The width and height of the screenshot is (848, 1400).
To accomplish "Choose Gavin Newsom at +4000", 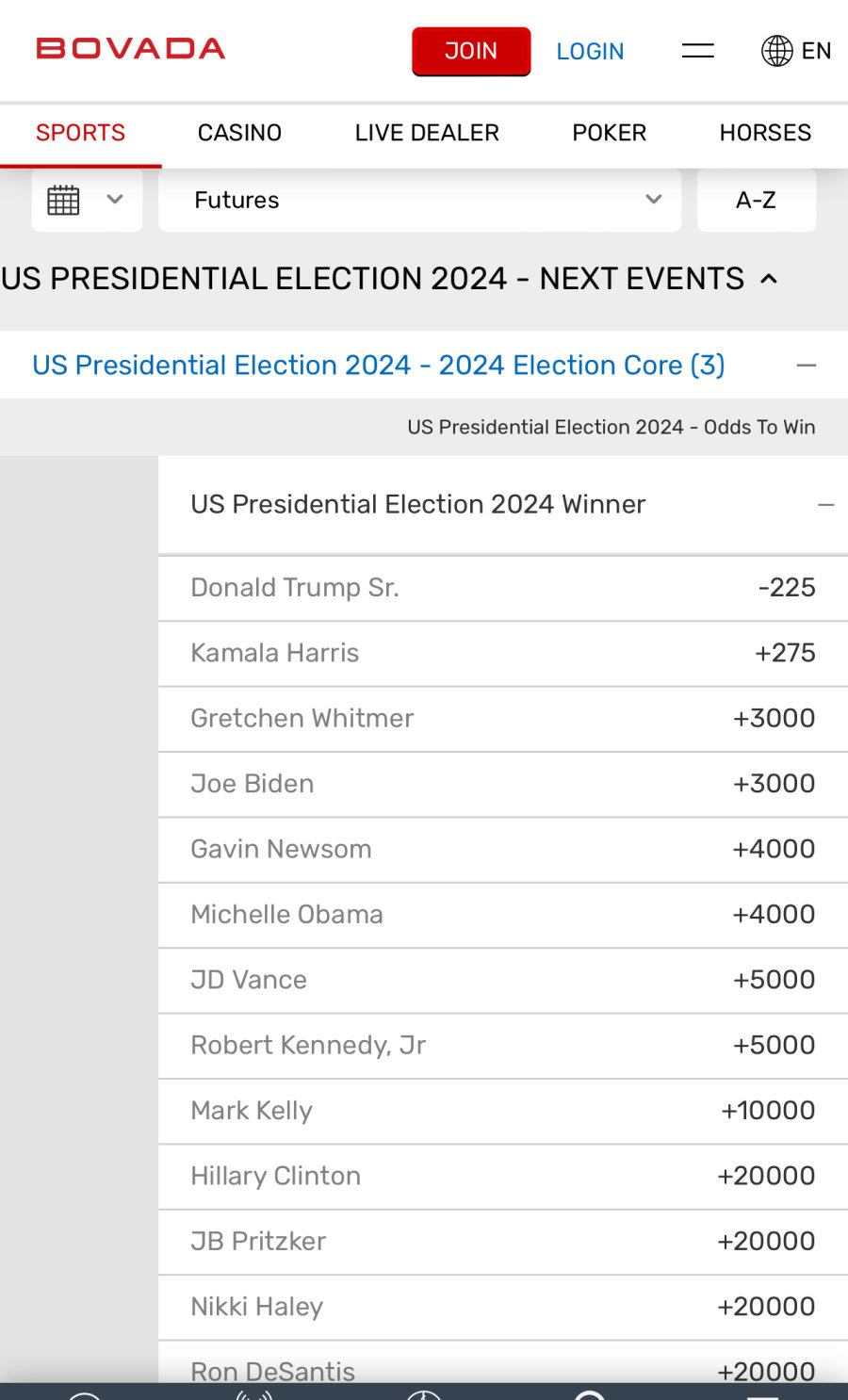I will (x=774, y=849).
